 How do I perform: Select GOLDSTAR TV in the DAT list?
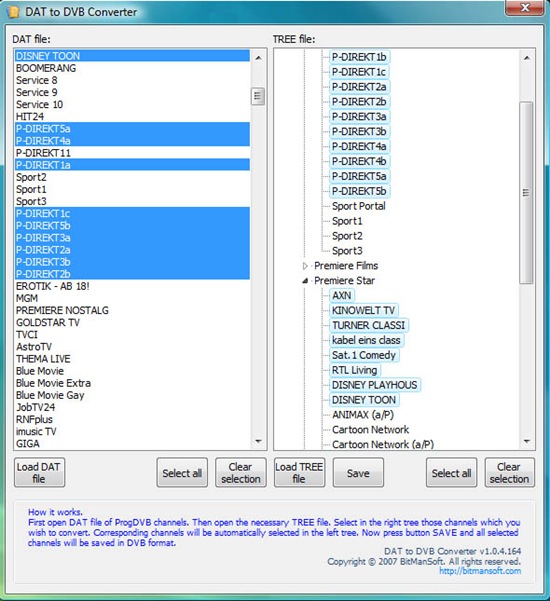click(x=132, y=323)
